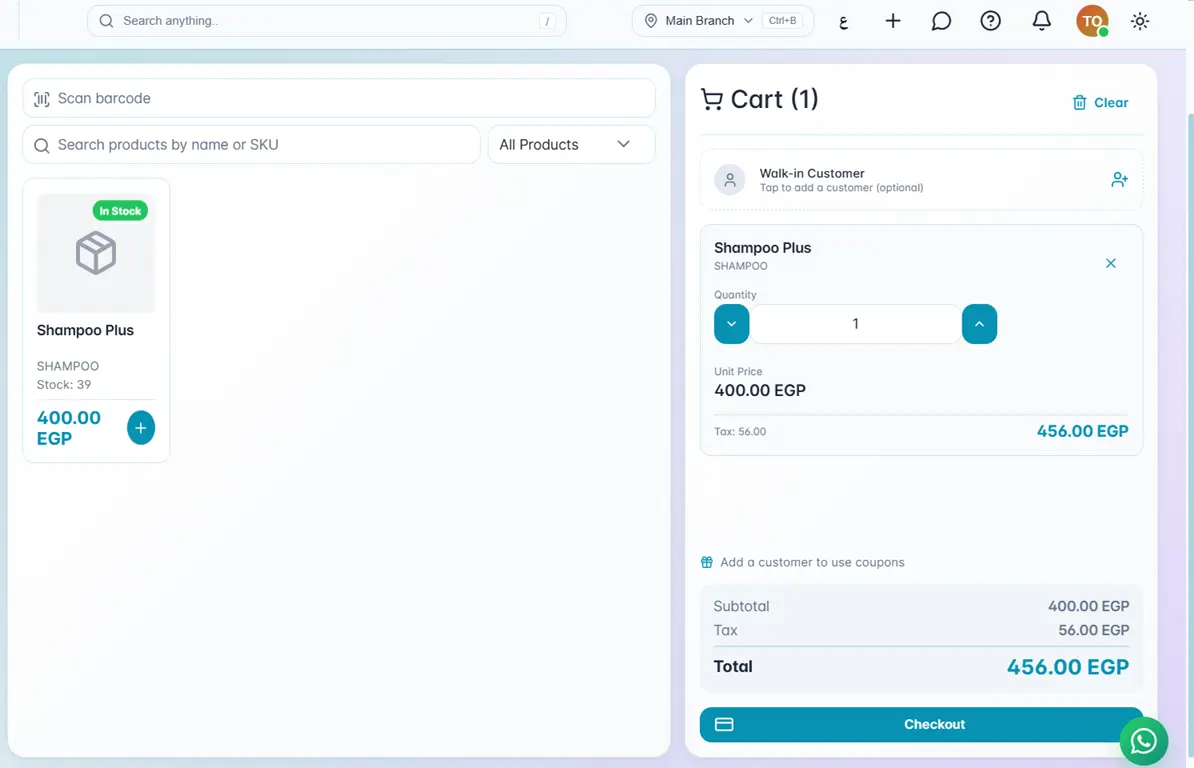The image size is (1194, 768).
Task: Decrease Shampoo Plus quantity by one
Action: 731,323
